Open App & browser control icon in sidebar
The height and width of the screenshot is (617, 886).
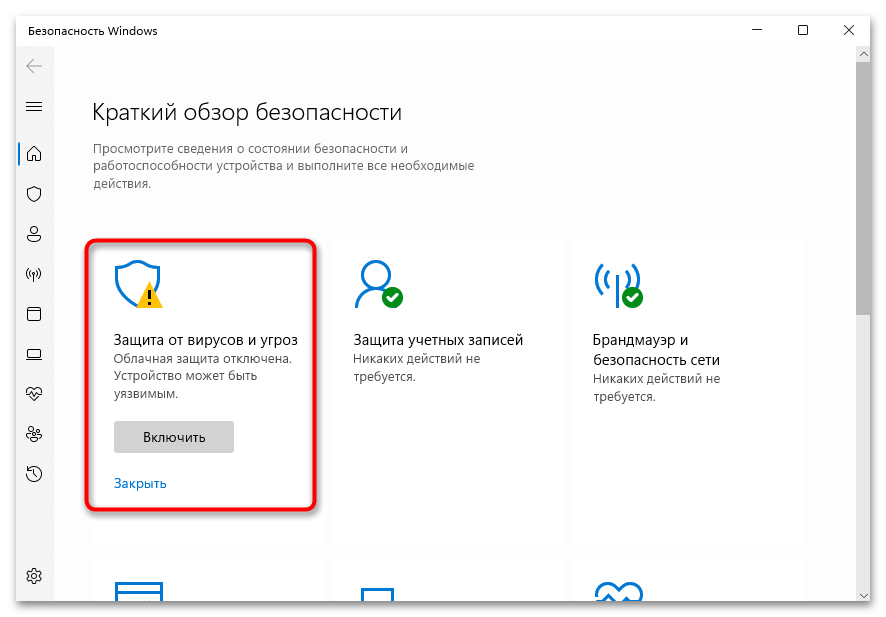34,314
